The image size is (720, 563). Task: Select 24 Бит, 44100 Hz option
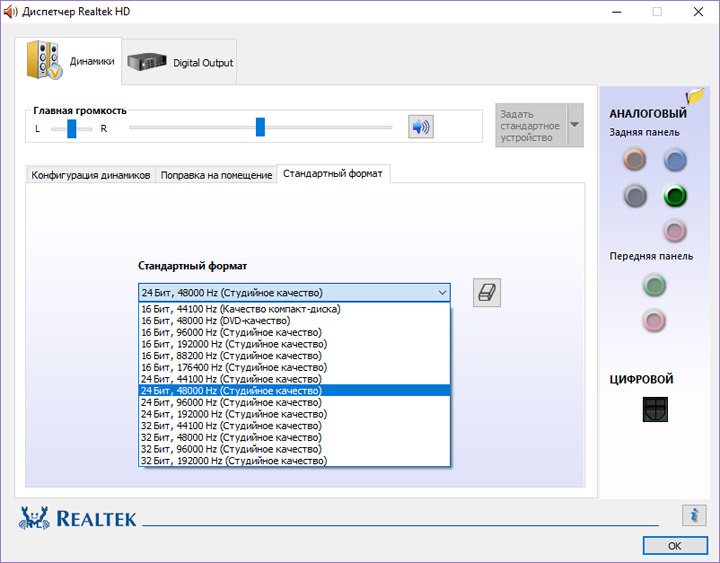pyautogui.click(x=294, y=379)
